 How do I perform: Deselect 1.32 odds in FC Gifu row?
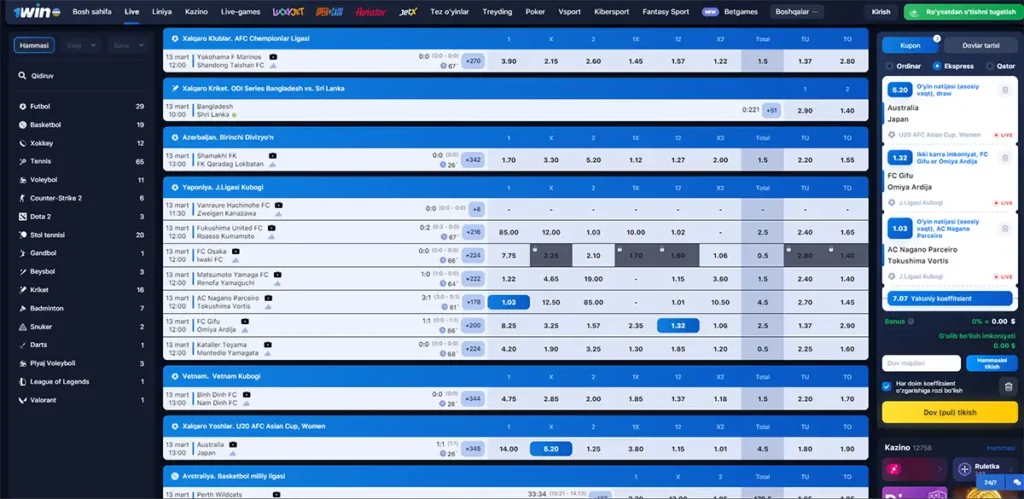(678, 325)
